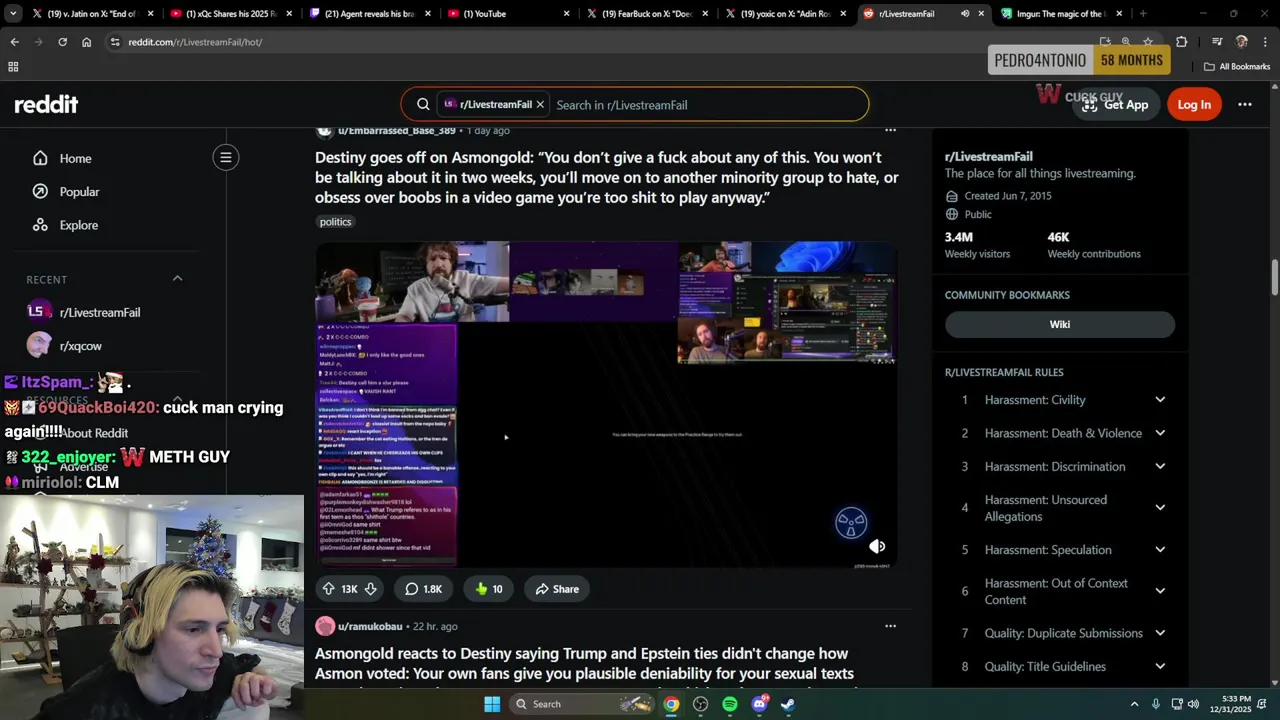This screenshot has height=720, width=1280.
Task: Open the Reddit logo home link
Action: [46, 104]
